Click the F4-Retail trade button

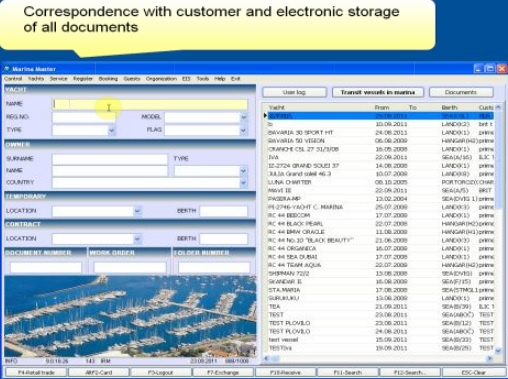point(36,372)
